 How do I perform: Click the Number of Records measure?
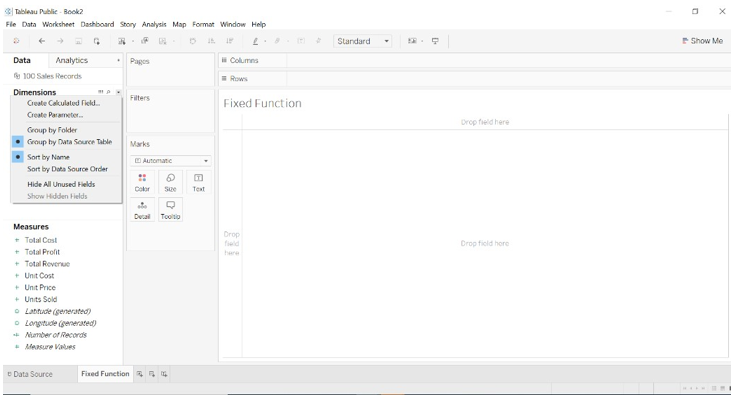(x=56, y=335)
